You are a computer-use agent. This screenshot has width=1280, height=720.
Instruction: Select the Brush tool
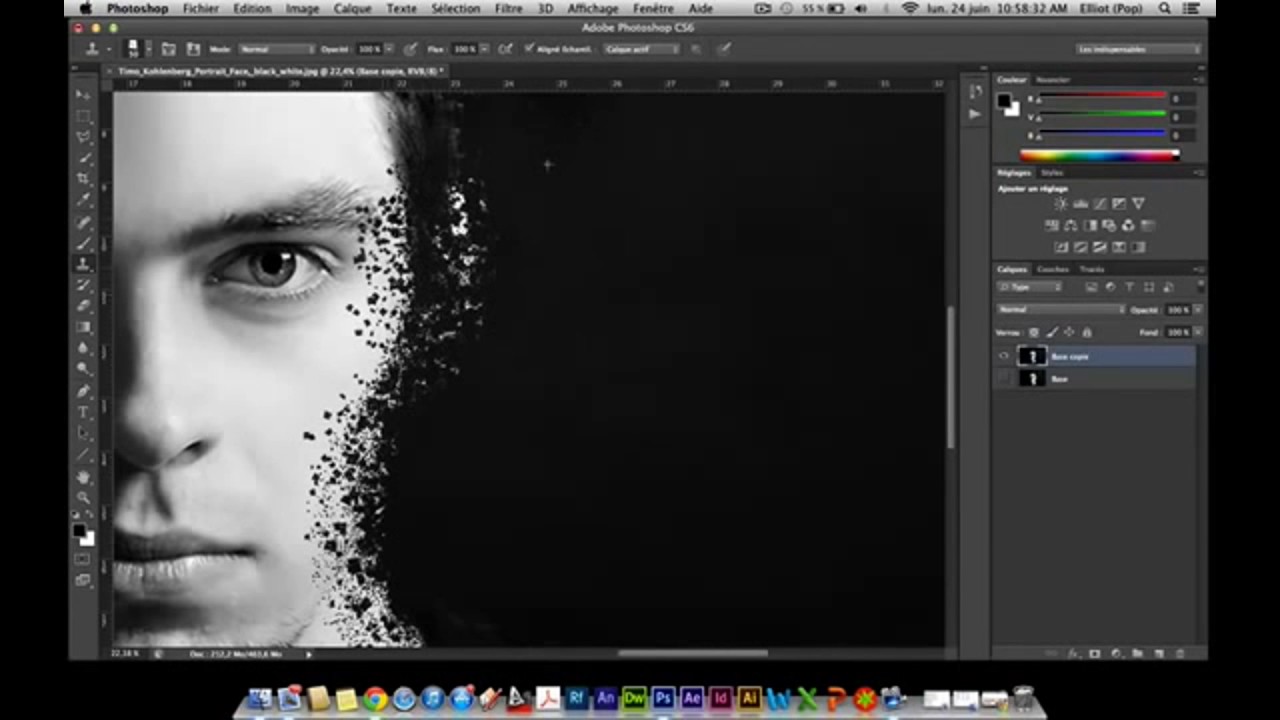click(84, 243)
